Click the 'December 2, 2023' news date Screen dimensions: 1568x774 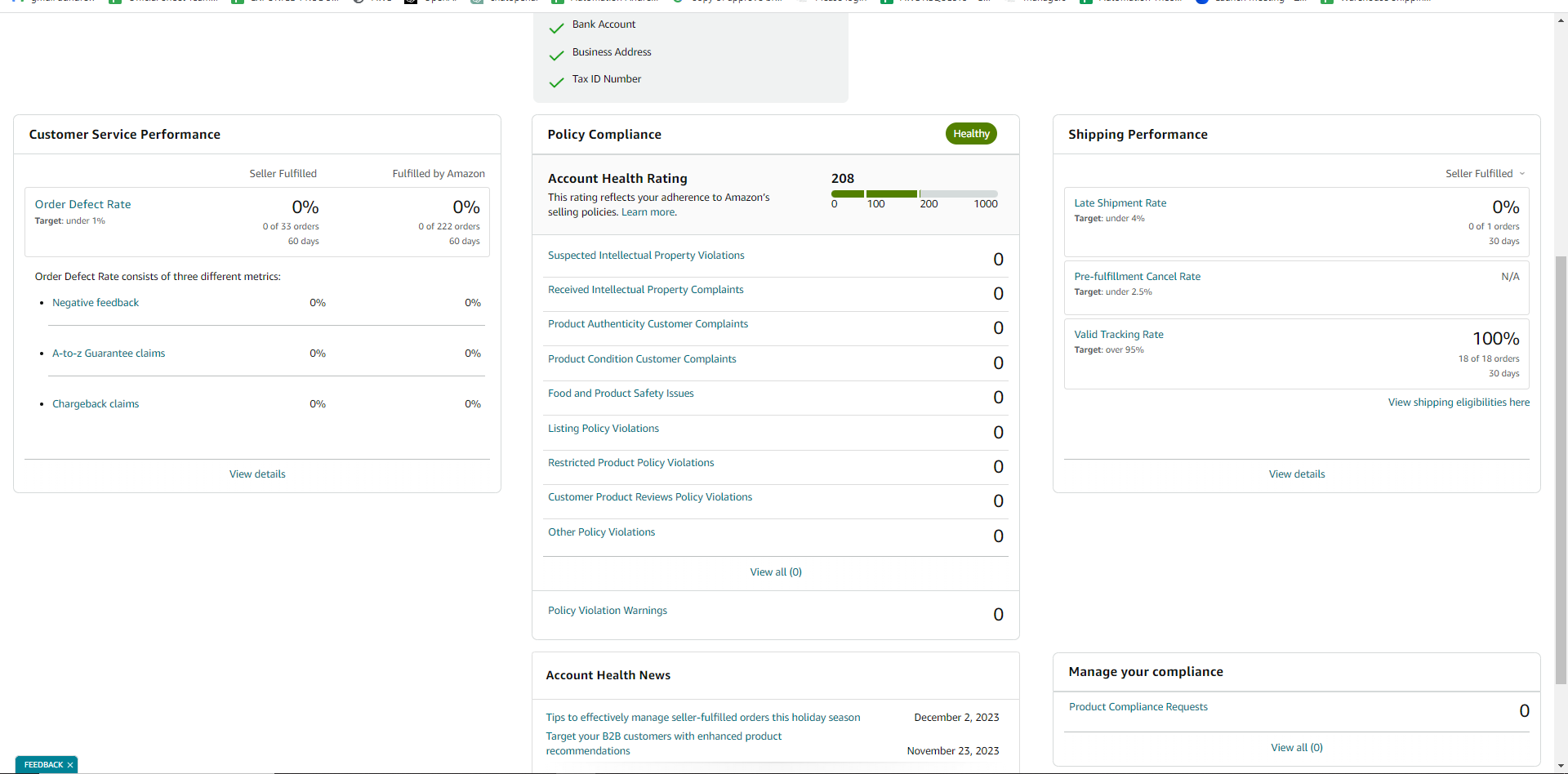coord(956,718)
